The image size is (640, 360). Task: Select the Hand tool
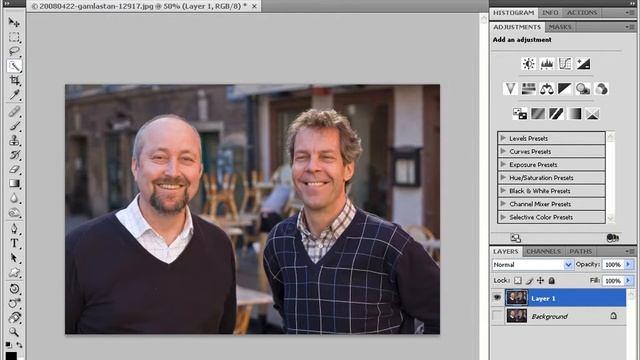click(x=14, y=318)
